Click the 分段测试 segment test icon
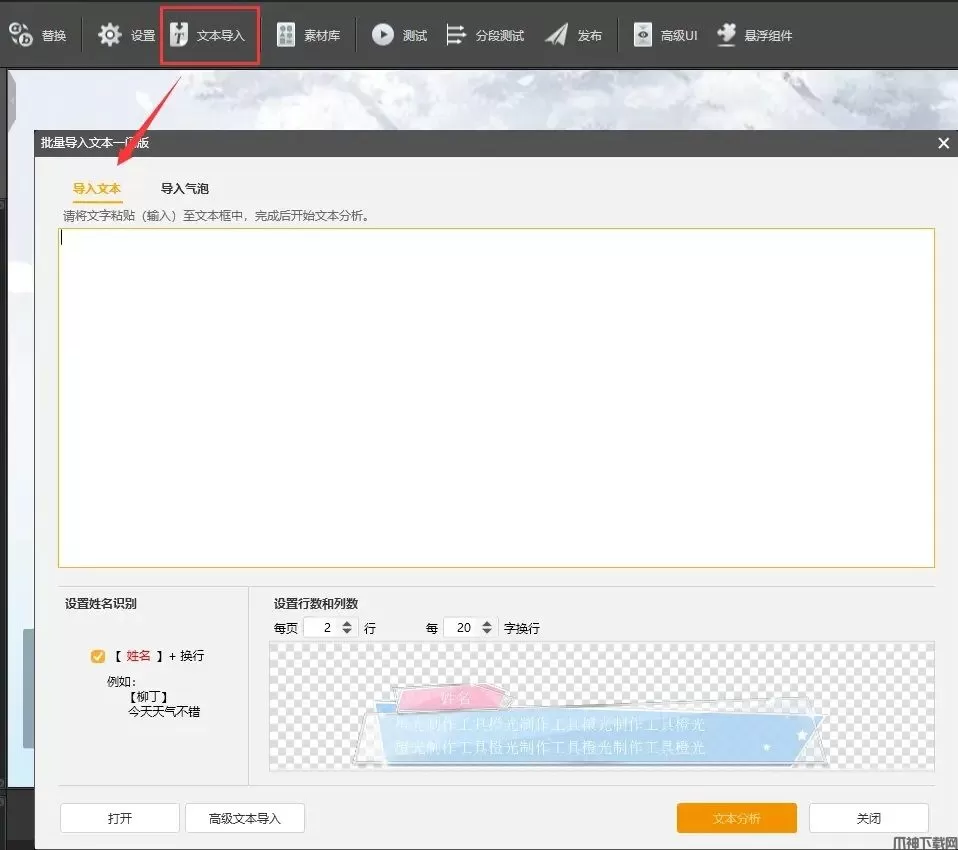This screenshot has height=850, width=958. pos(456,35)
